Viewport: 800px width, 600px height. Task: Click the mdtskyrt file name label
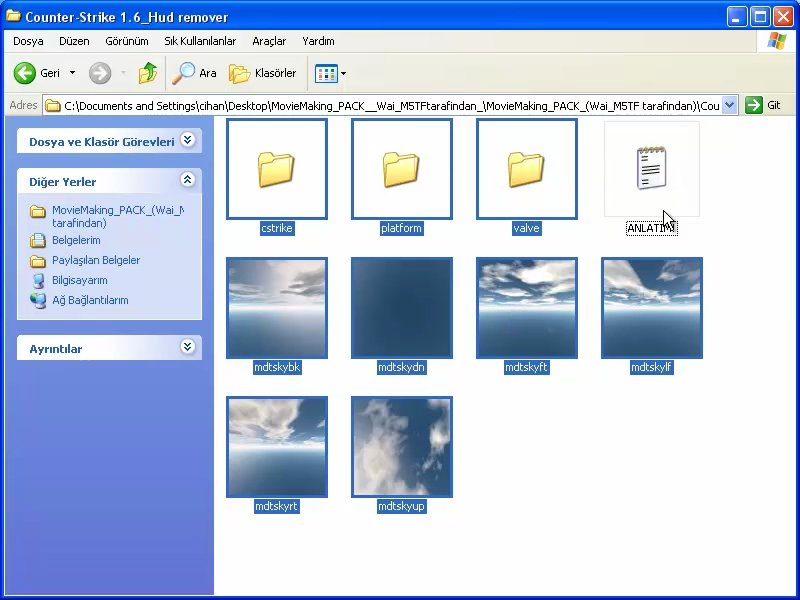[x=276, y=506]
